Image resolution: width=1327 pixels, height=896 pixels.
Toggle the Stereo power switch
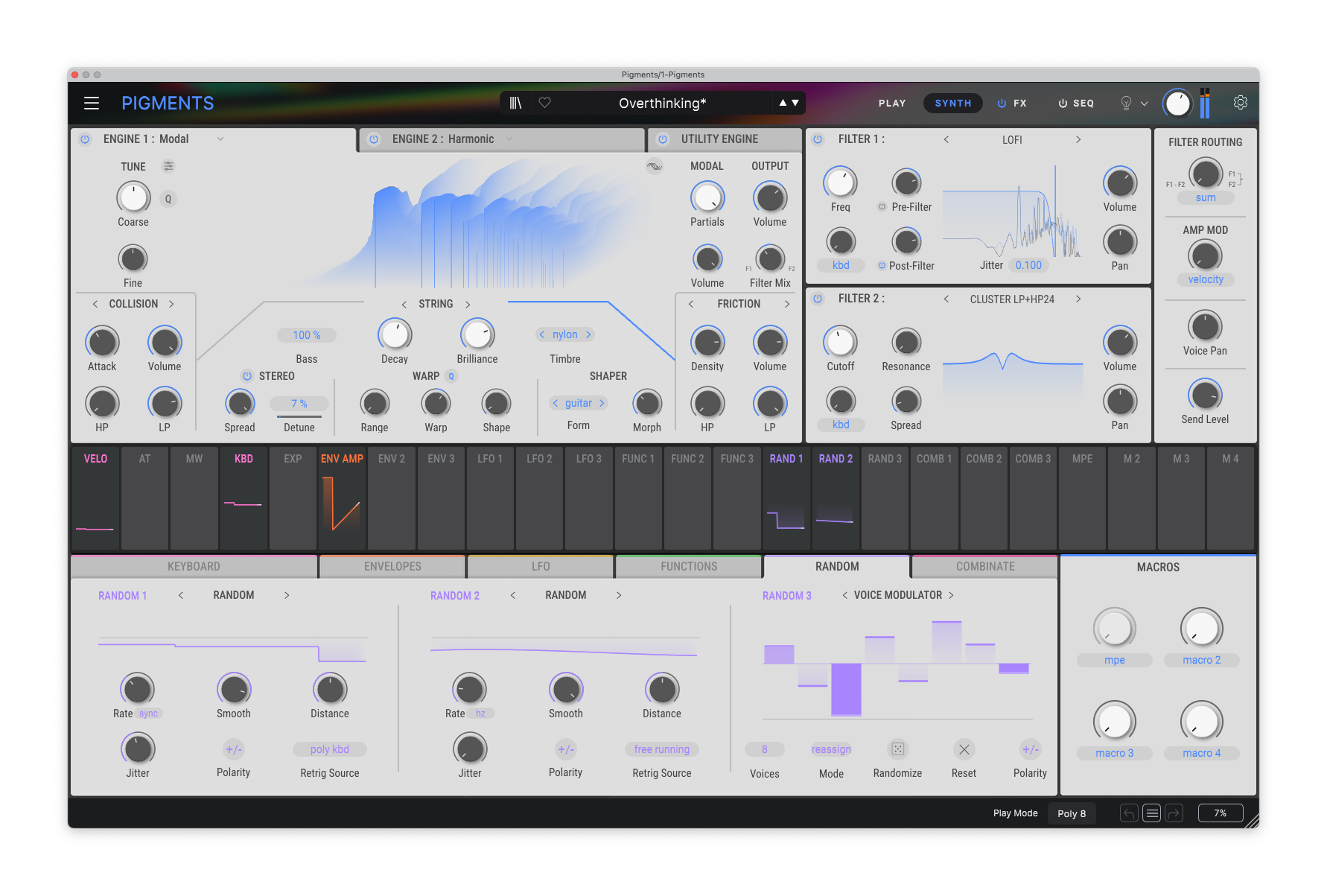(x=247, y=376)
